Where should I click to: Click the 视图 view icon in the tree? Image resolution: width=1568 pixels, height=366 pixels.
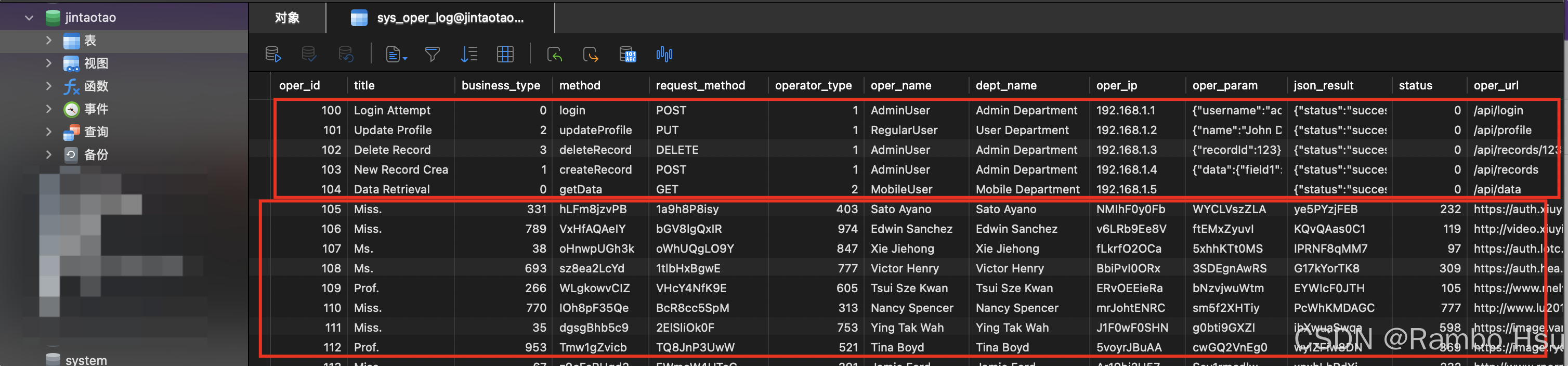[72, 63]
